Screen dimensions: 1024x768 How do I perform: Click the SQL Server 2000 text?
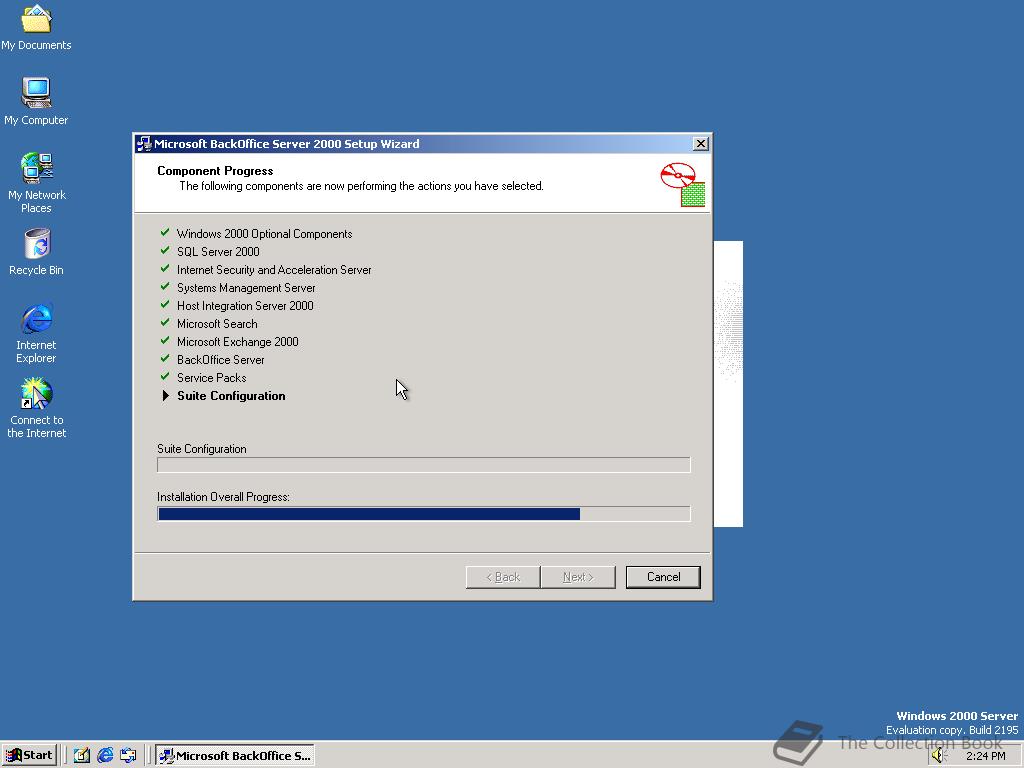tap(218, 251)
